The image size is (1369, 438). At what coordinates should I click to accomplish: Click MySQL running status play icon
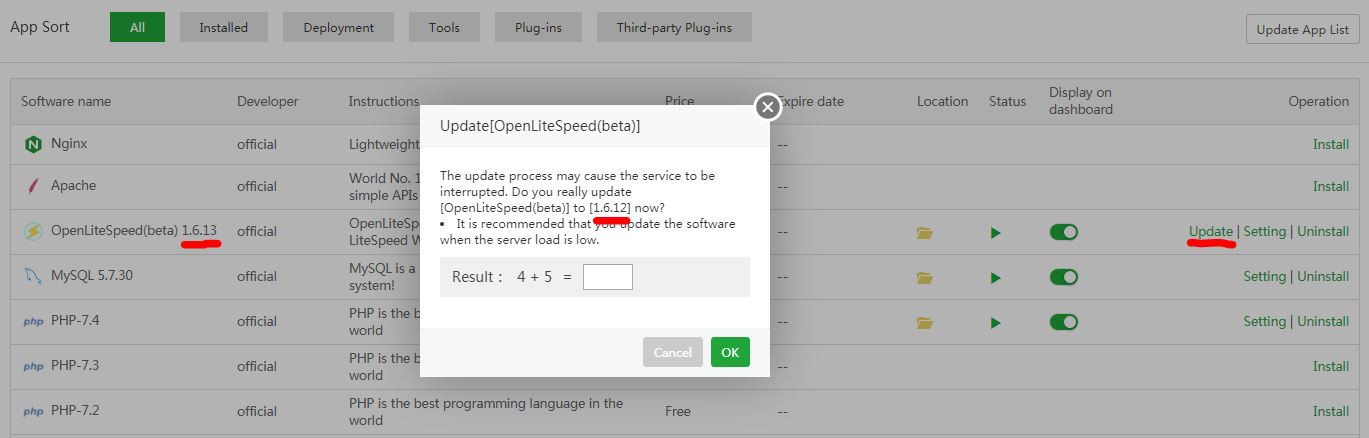pos(995,278)
